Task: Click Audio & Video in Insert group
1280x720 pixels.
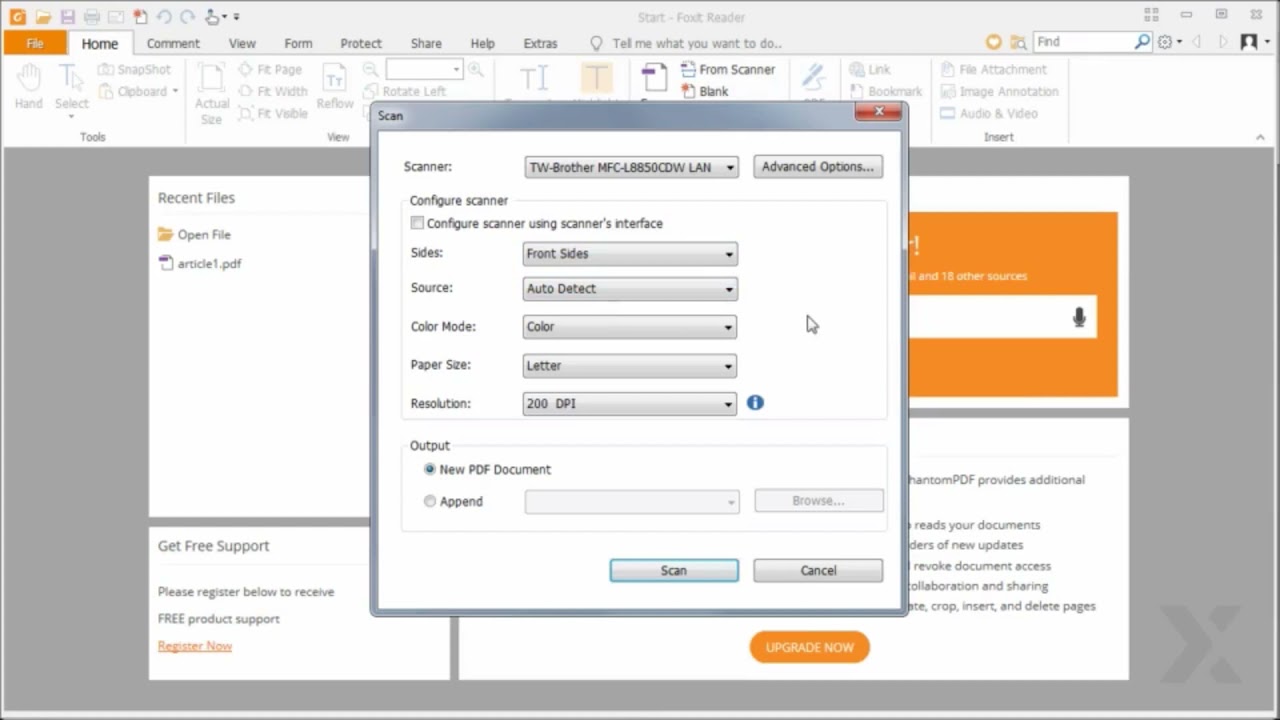Action: (x=989, y=113)
